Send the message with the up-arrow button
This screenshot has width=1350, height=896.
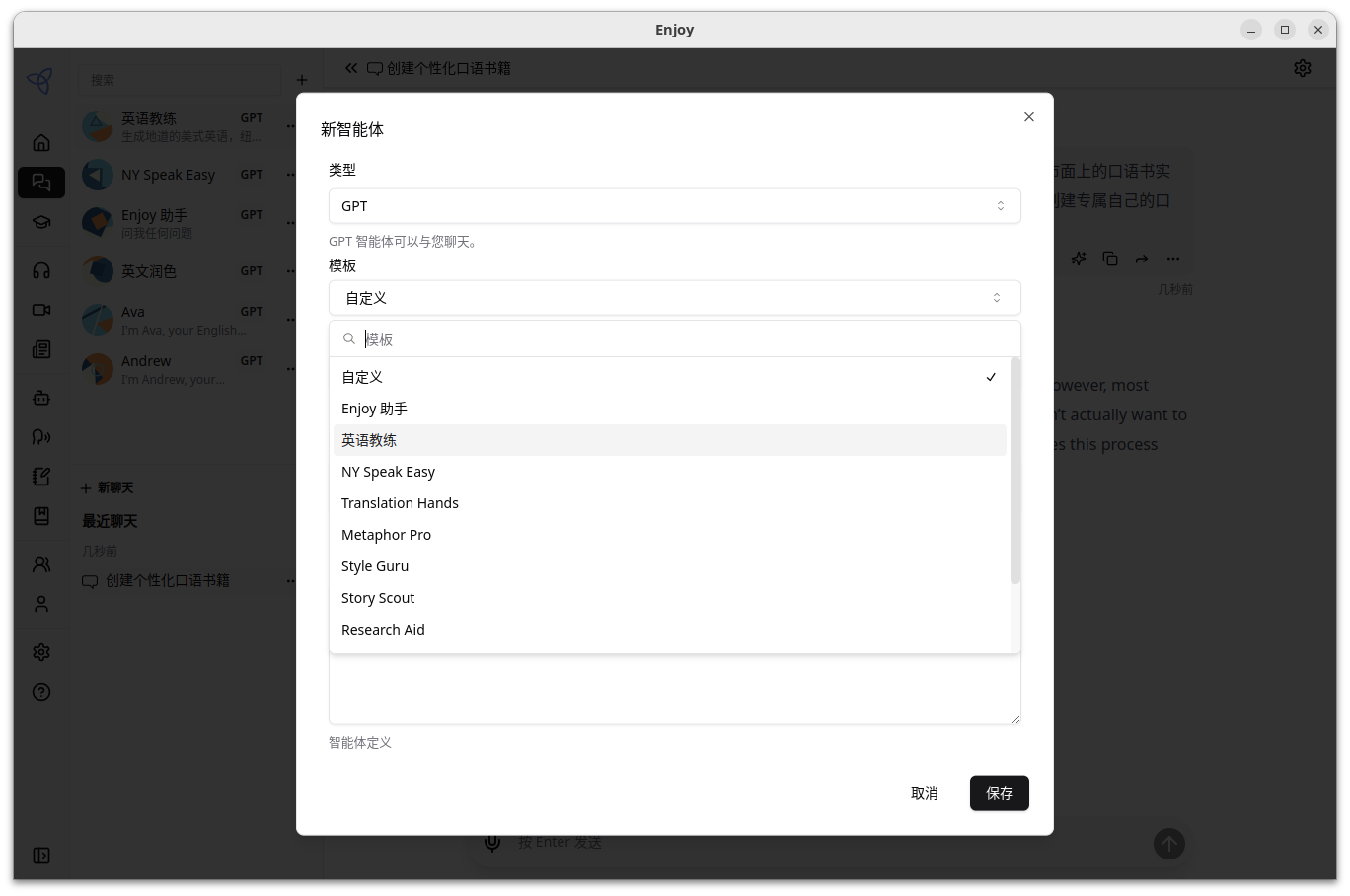point(1168,844)
